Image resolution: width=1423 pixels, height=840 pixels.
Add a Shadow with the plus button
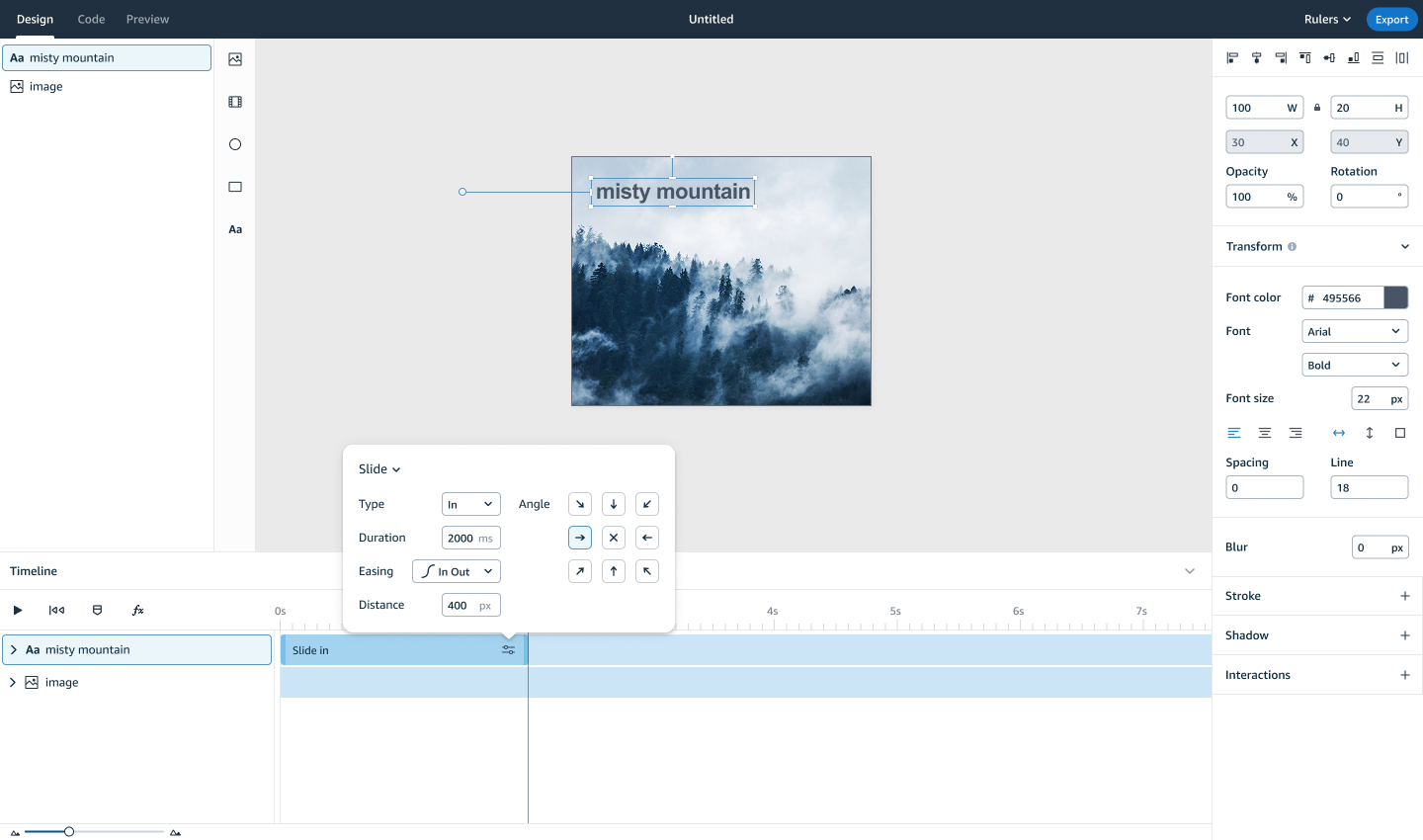pyautogui.click(x=1404, y=635)
